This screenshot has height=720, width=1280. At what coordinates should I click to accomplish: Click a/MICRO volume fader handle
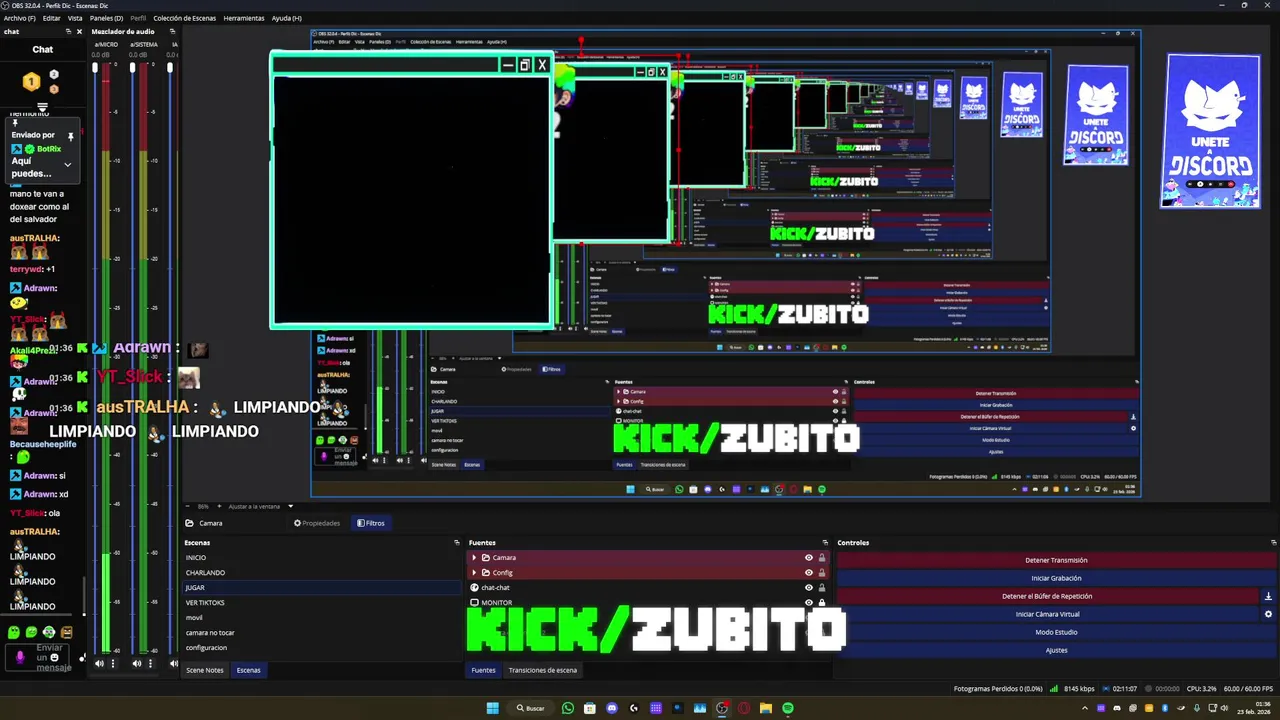pyautogui.click(x=95, y=68)
